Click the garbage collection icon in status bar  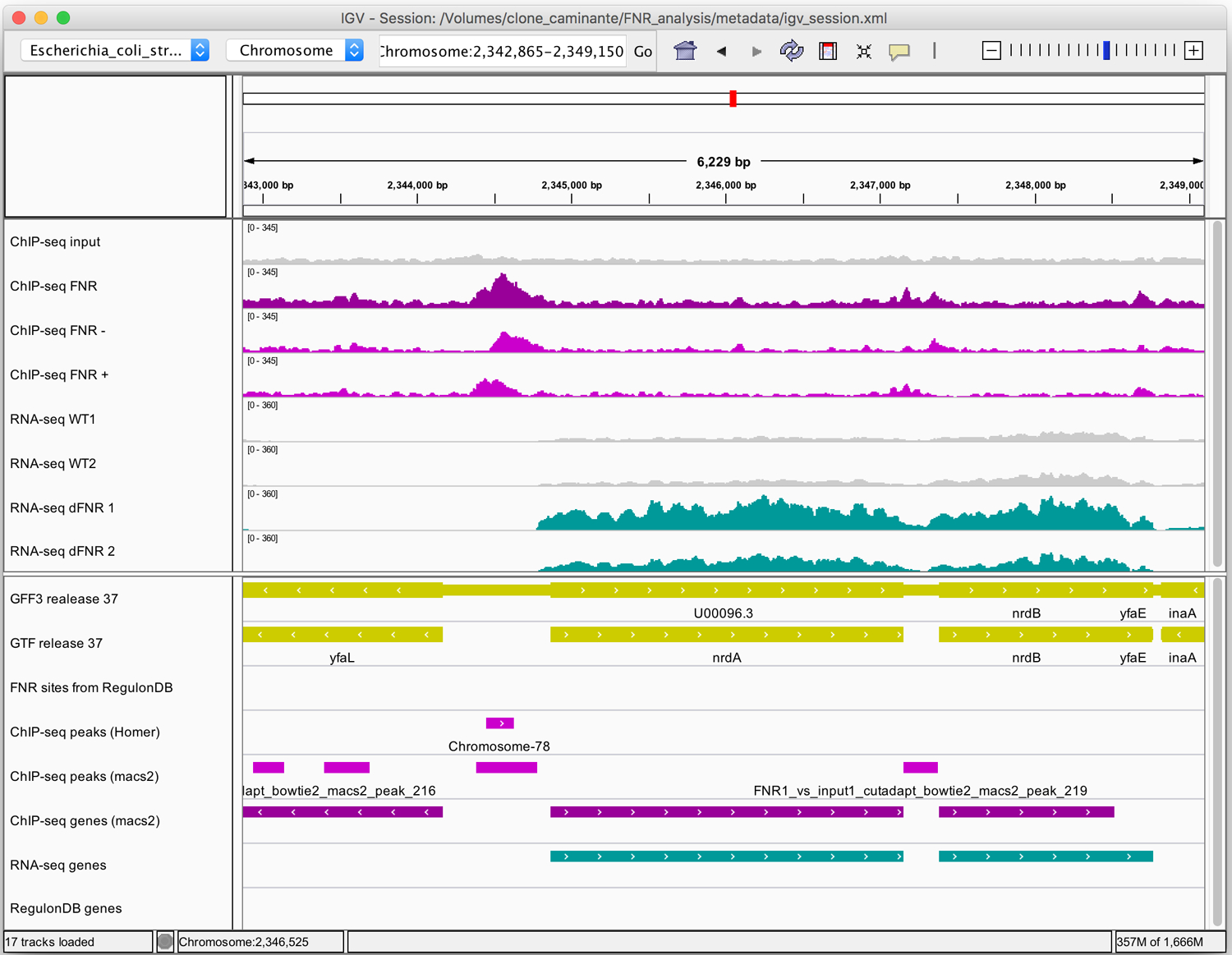pos(165,942)
